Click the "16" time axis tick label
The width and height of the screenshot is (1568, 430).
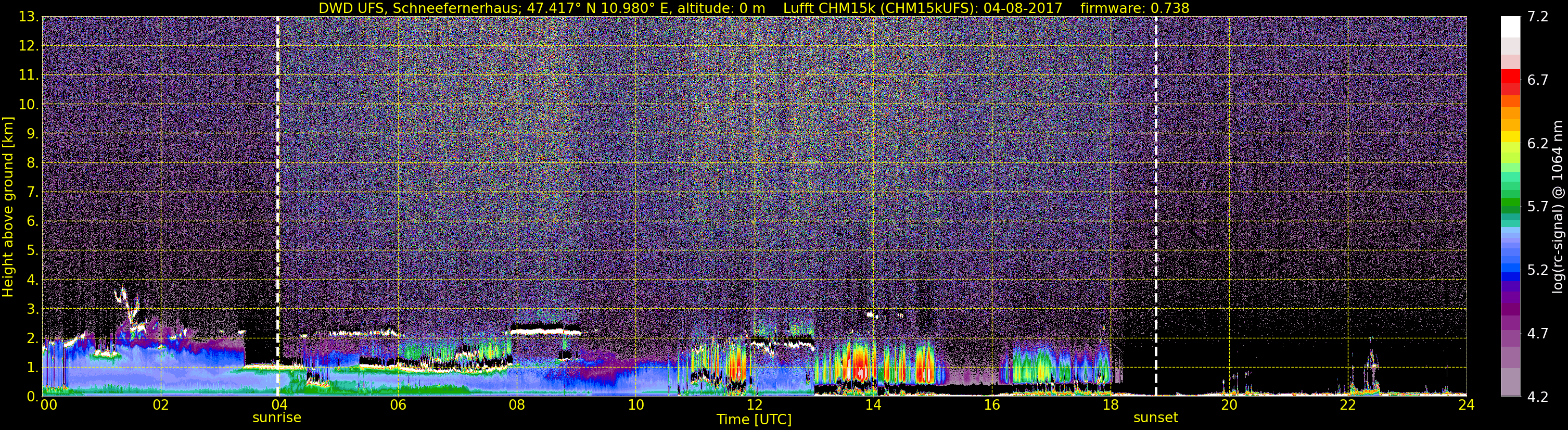point(991,406)
